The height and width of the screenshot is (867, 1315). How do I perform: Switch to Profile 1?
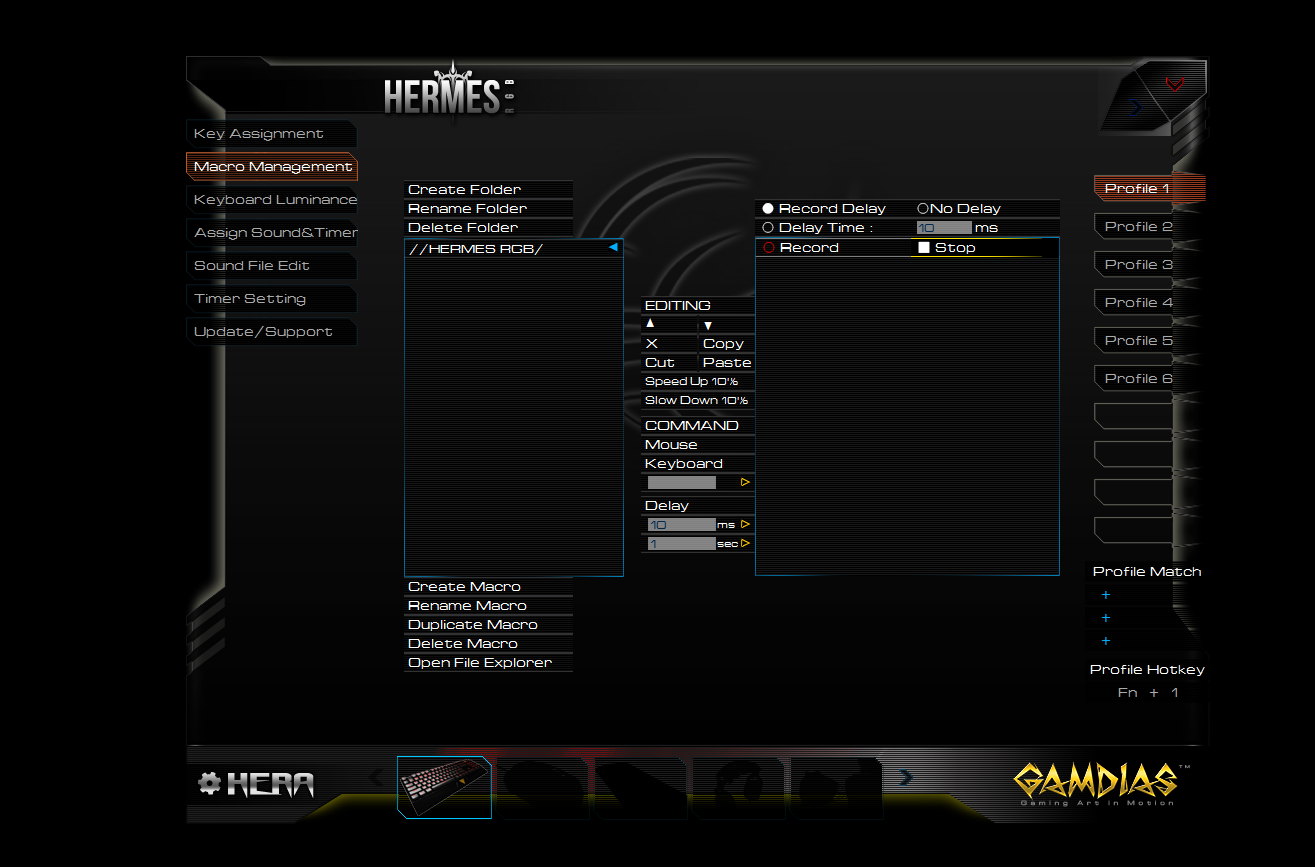[x=1149, y=188]
